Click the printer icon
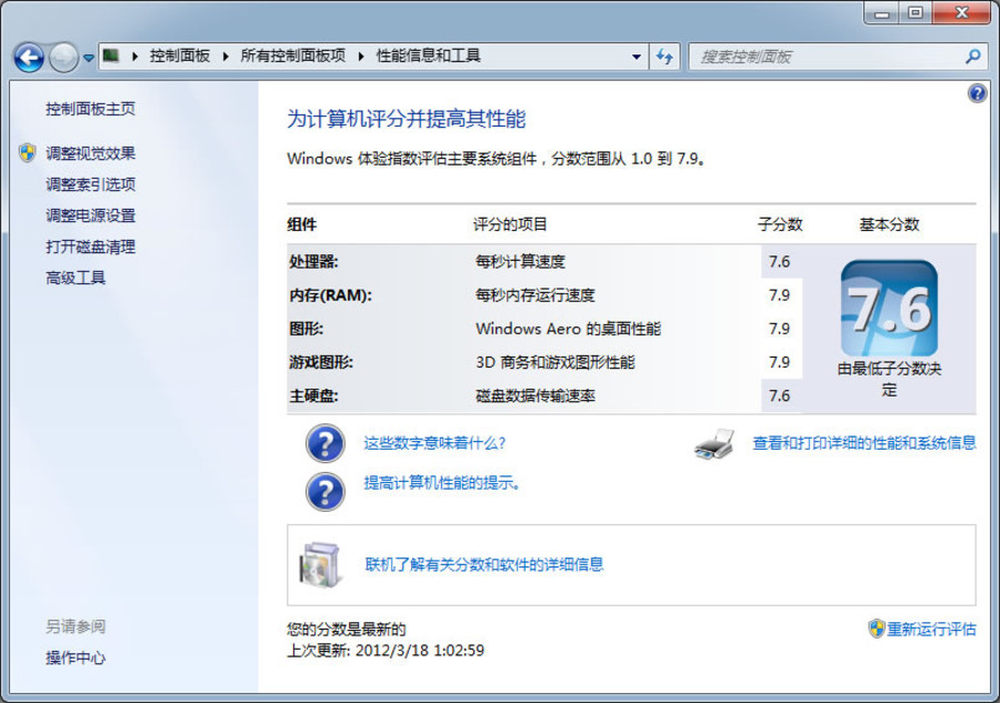The width and height of the screenshot is (1000, 703). click(714, 444)
